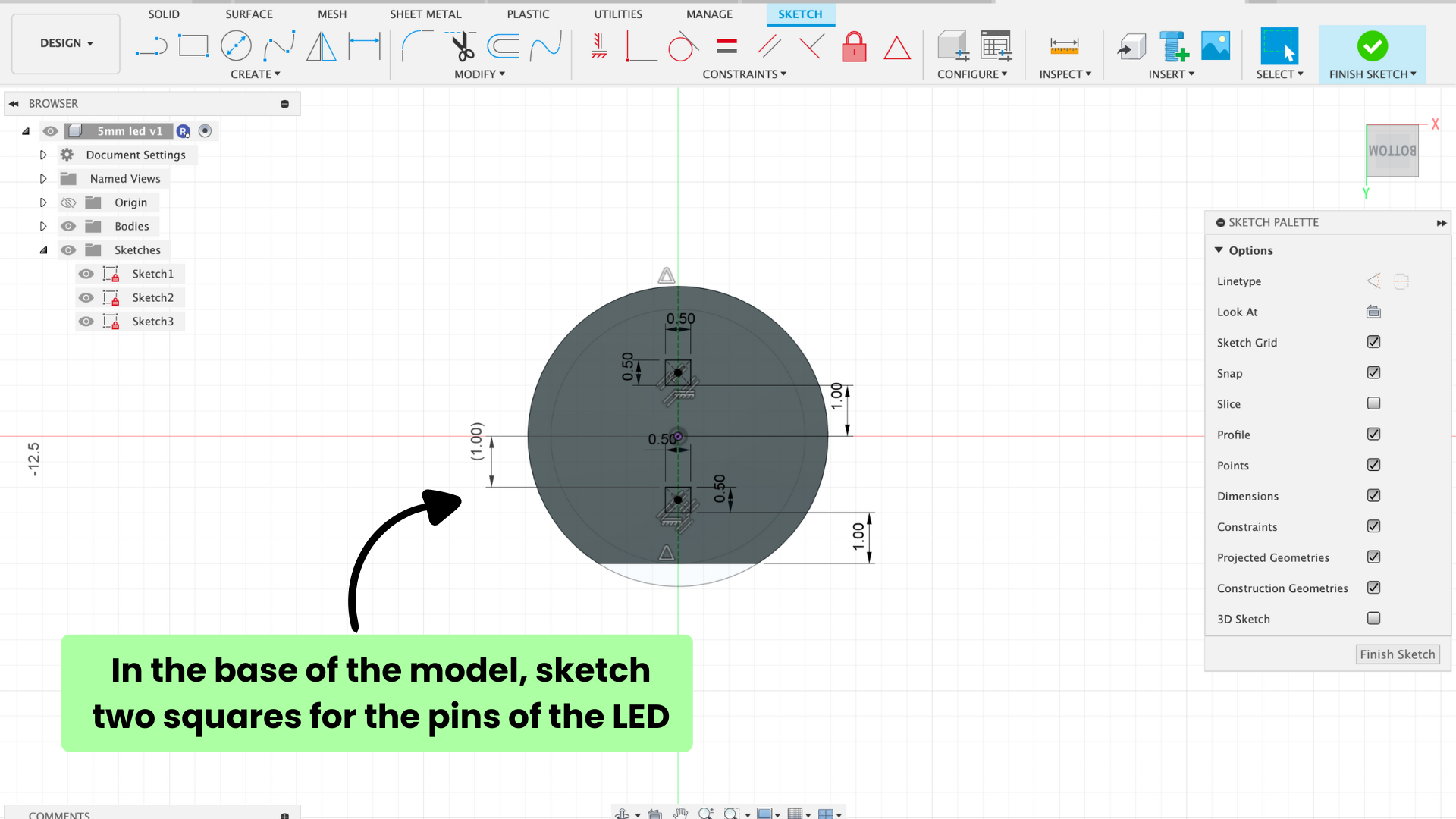Screen dimensions: 1456x819
Task: Apply the Coincident constraint
Action: click(x=641, y=46)
